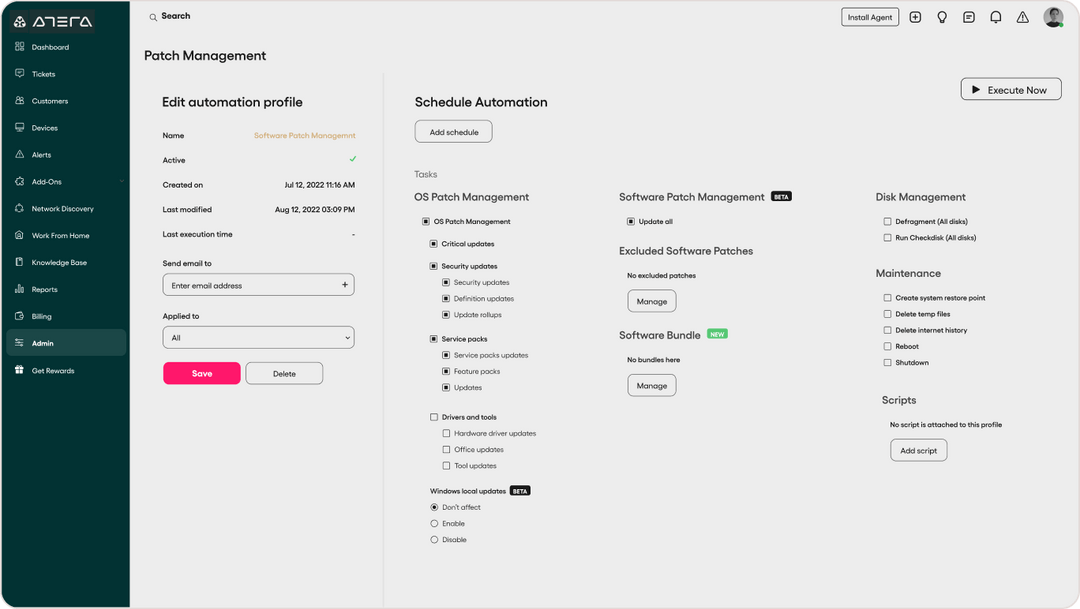Click the Enter email address input field
1080x609 pixels.
pyautogui.click(x=248, y=284)
